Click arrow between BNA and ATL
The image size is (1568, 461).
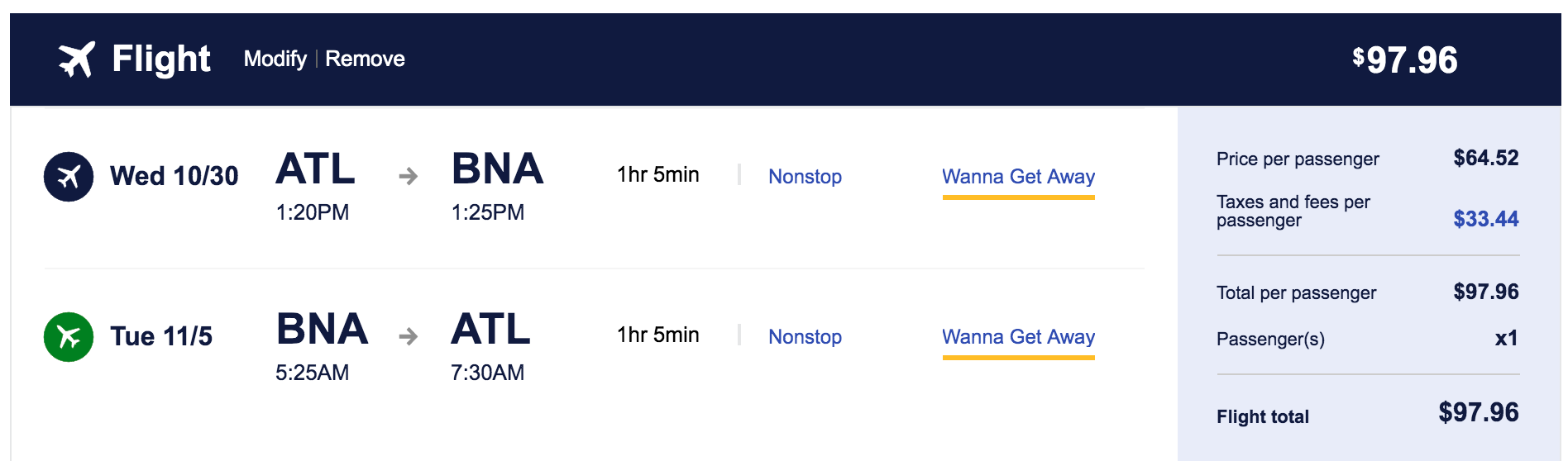tap(408, 336)
